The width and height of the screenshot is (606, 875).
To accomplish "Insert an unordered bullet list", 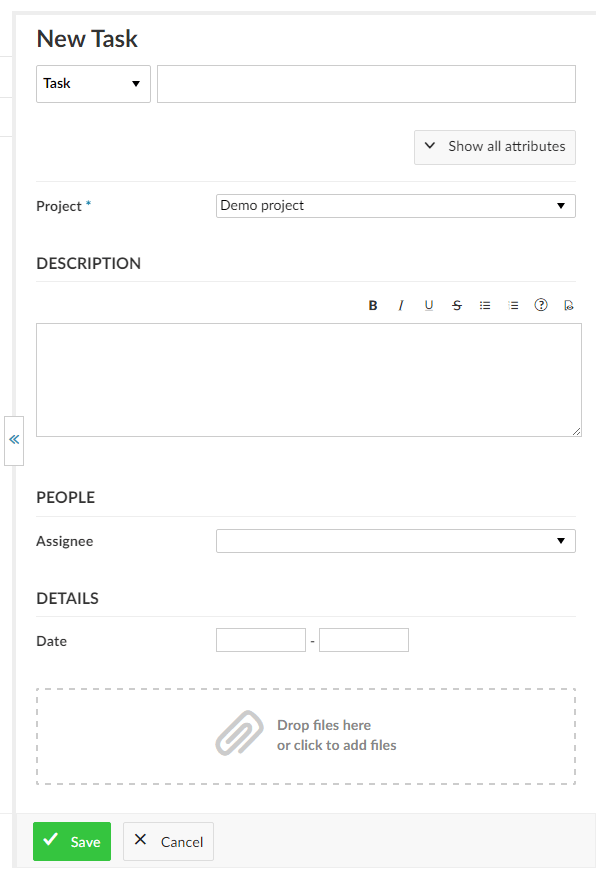I will (x=485, y=306).
